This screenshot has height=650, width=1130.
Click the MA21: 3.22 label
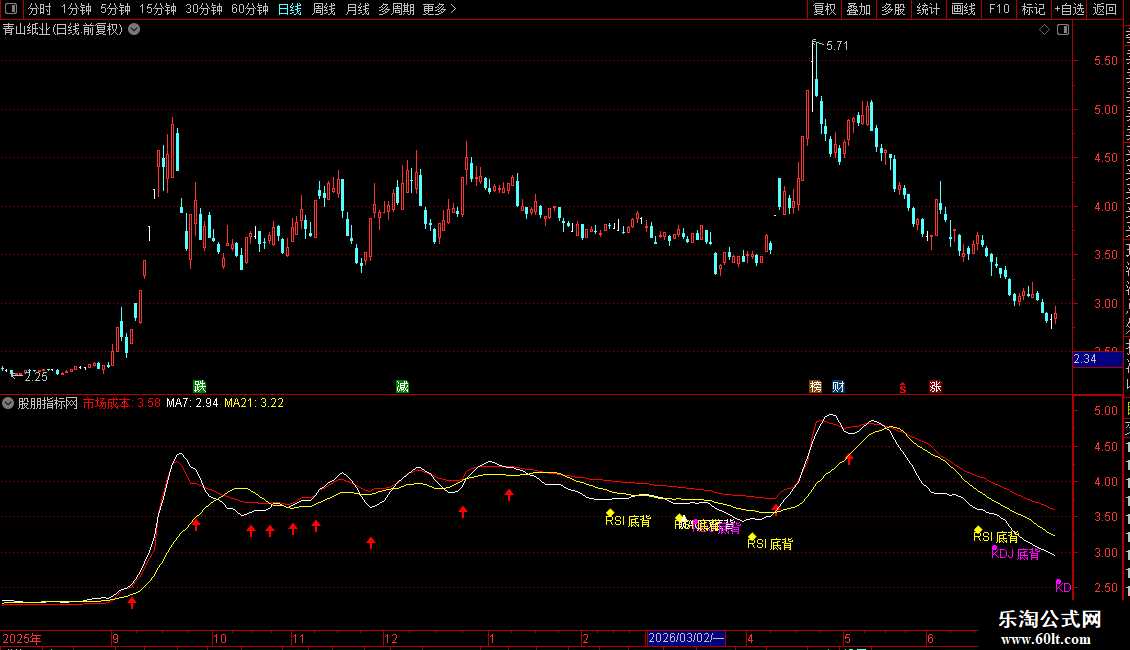pos(254,404)
